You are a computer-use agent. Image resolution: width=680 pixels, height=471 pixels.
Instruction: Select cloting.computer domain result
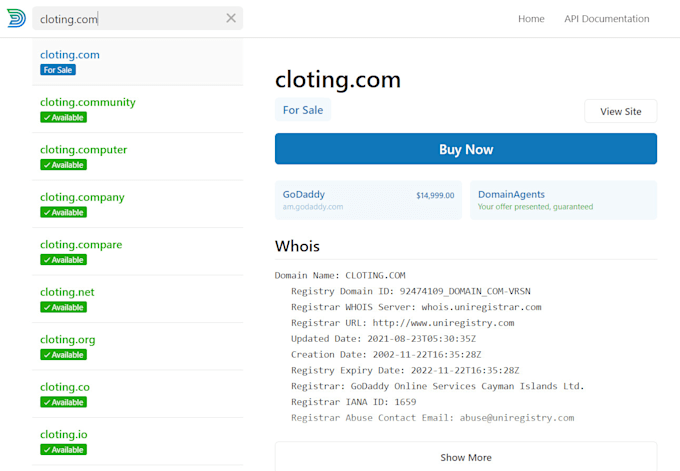[x=137, y=157]
